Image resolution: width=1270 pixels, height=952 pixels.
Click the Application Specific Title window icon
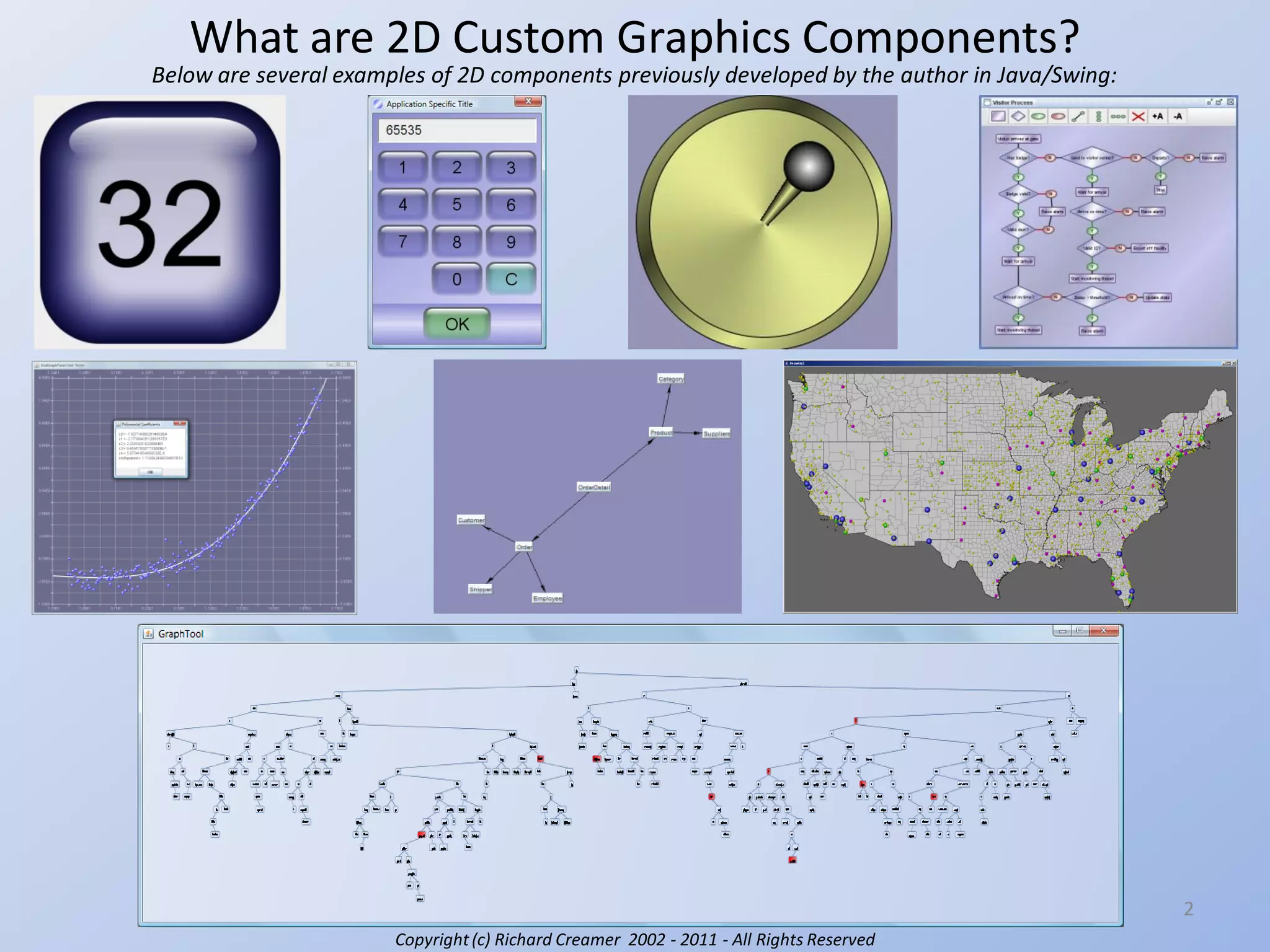pyautogui.click(x=378, y=104)
